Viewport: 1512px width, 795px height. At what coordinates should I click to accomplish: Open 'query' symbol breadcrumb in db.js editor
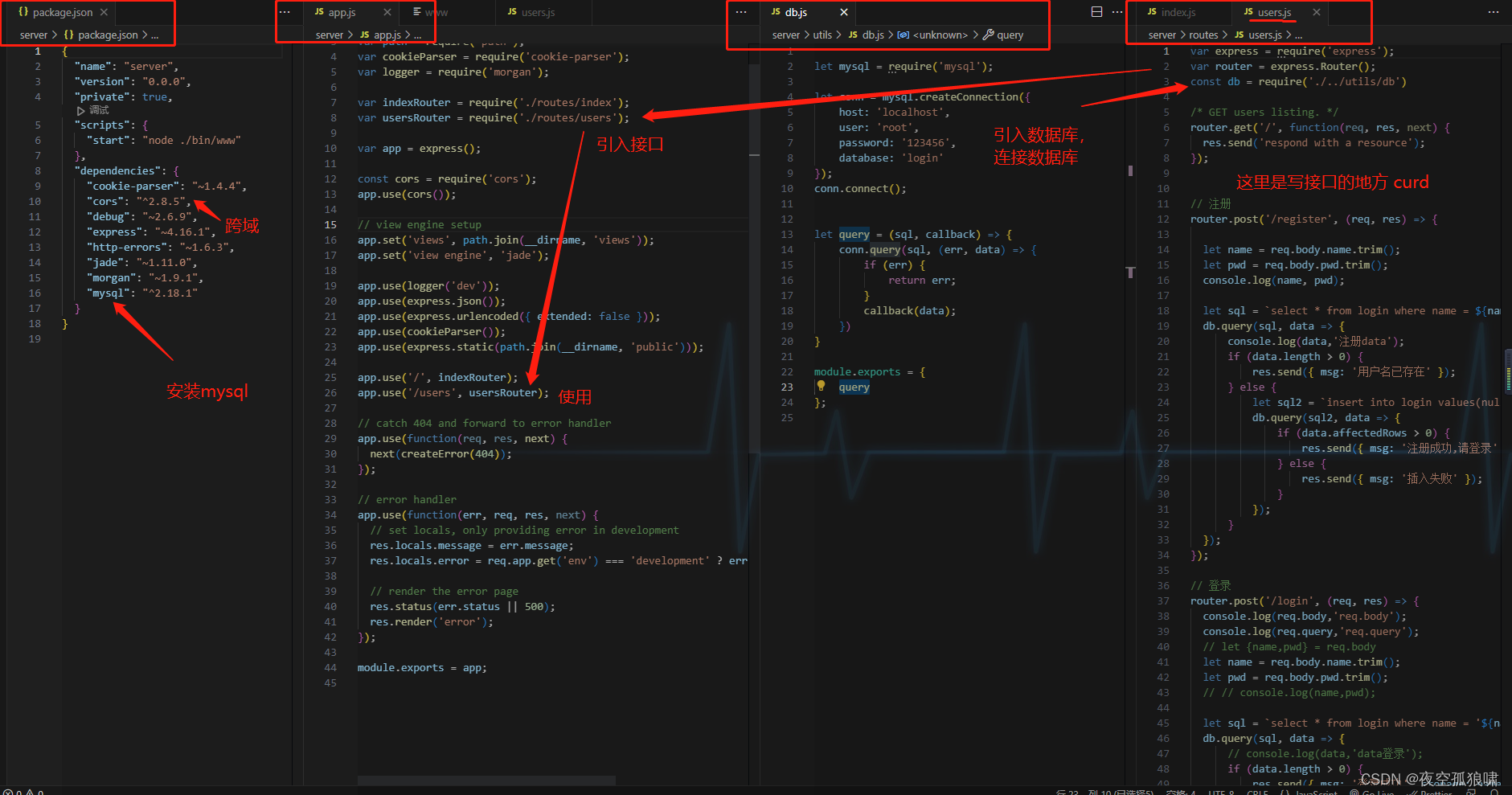(1003, 35)
